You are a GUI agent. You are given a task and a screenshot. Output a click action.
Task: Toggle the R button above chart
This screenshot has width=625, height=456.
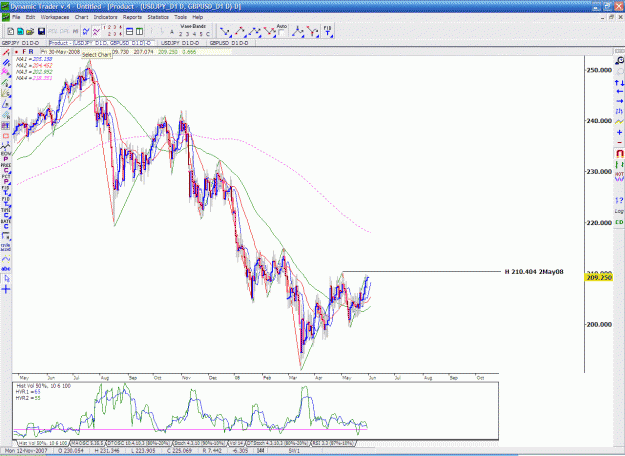coord(31,52)
